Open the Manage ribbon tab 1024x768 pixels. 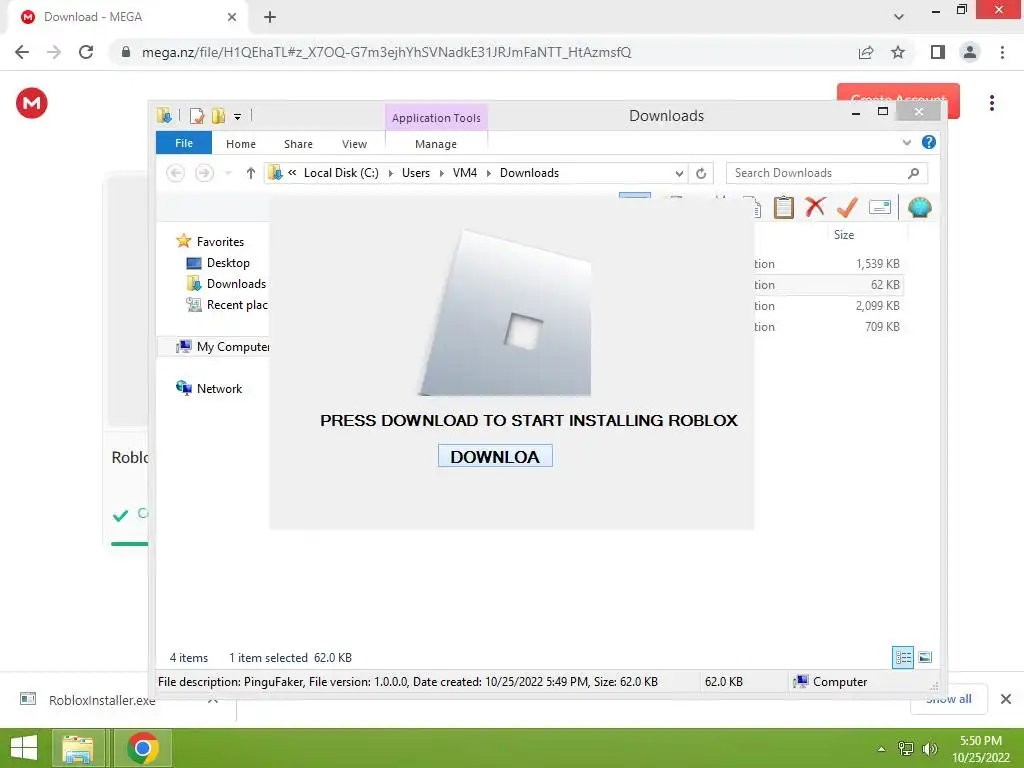pos(436,144)
